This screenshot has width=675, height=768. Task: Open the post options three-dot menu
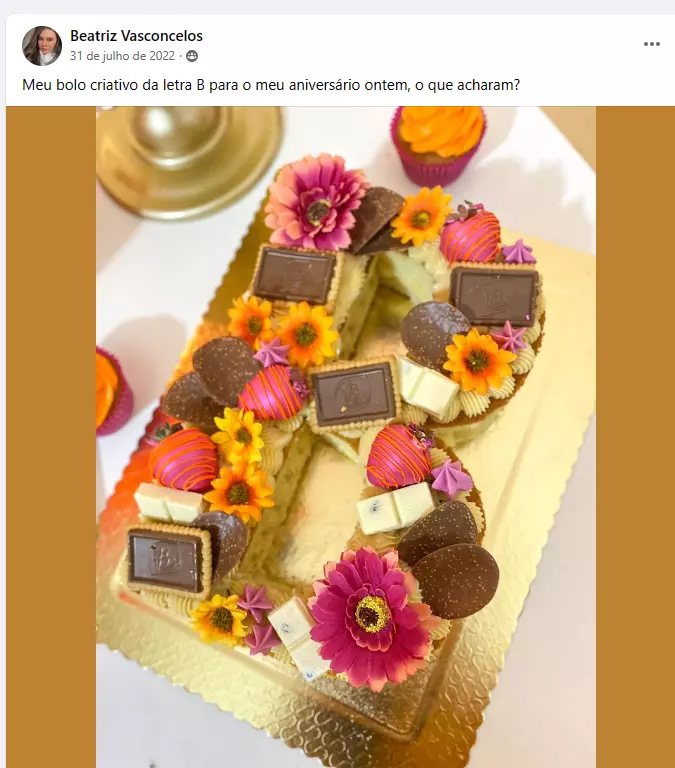tap(651, 44)
